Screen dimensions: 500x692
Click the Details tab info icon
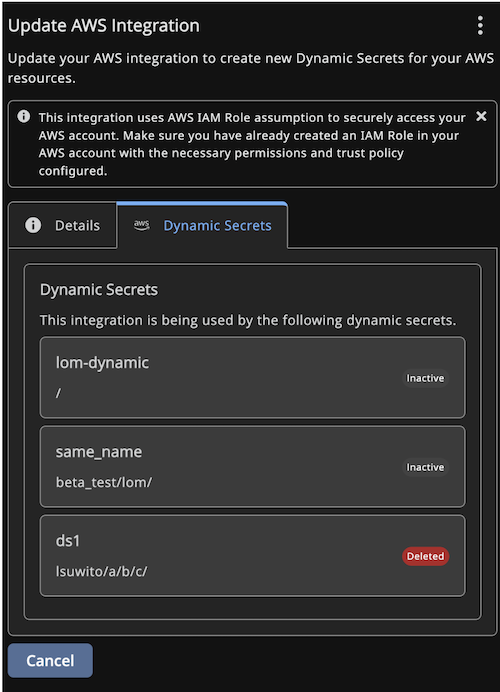click(x=33, y=225)
